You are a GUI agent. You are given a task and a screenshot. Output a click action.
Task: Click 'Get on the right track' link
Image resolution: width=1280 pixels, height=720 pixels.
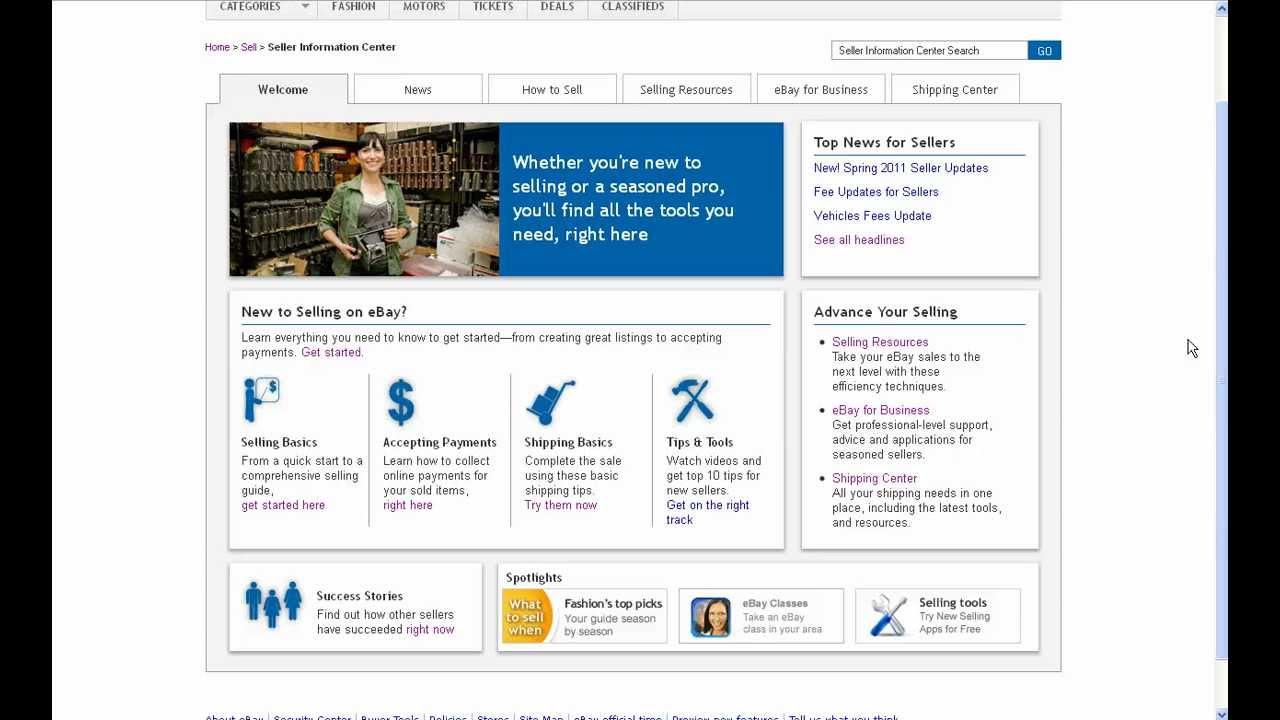point(708,512)
